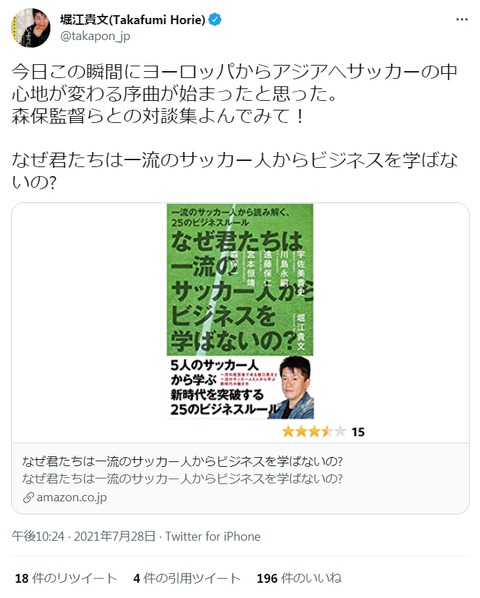
Task: Click the display name 堀江貴文(Takafumi Horie)
Action: coord(133,19)
